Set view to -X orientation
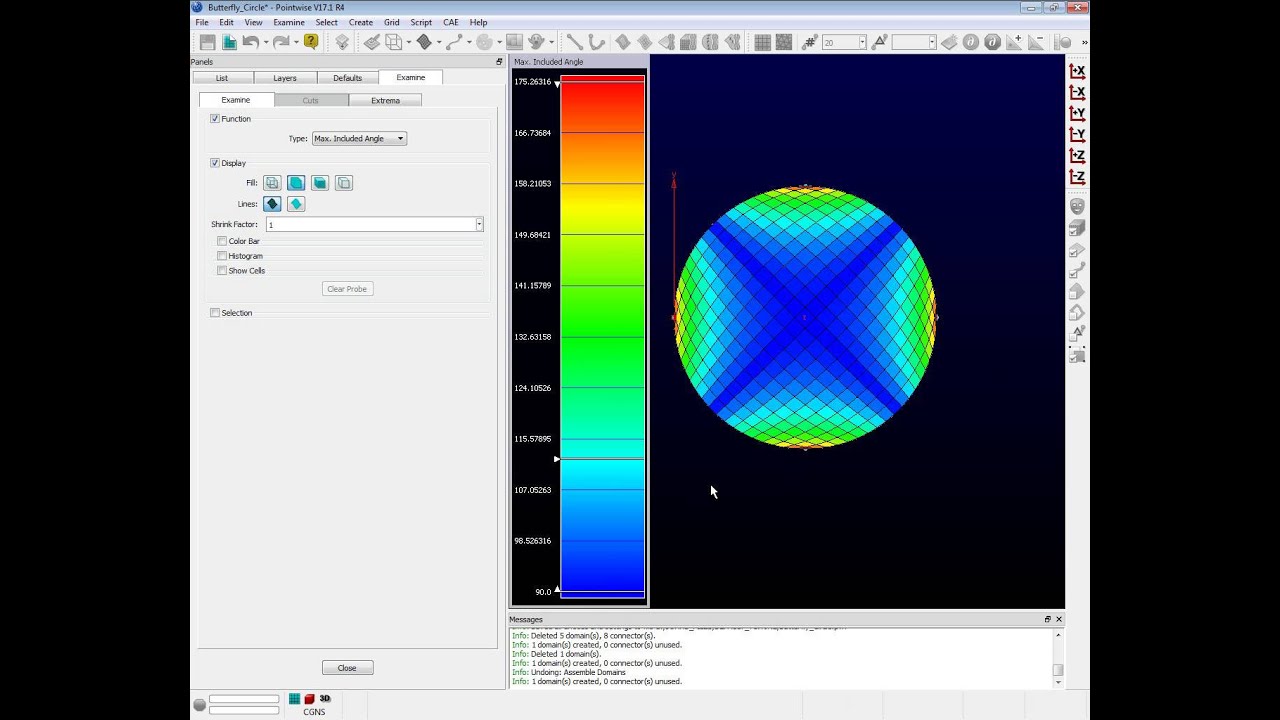1280x720 pixels. (1077, 92)
